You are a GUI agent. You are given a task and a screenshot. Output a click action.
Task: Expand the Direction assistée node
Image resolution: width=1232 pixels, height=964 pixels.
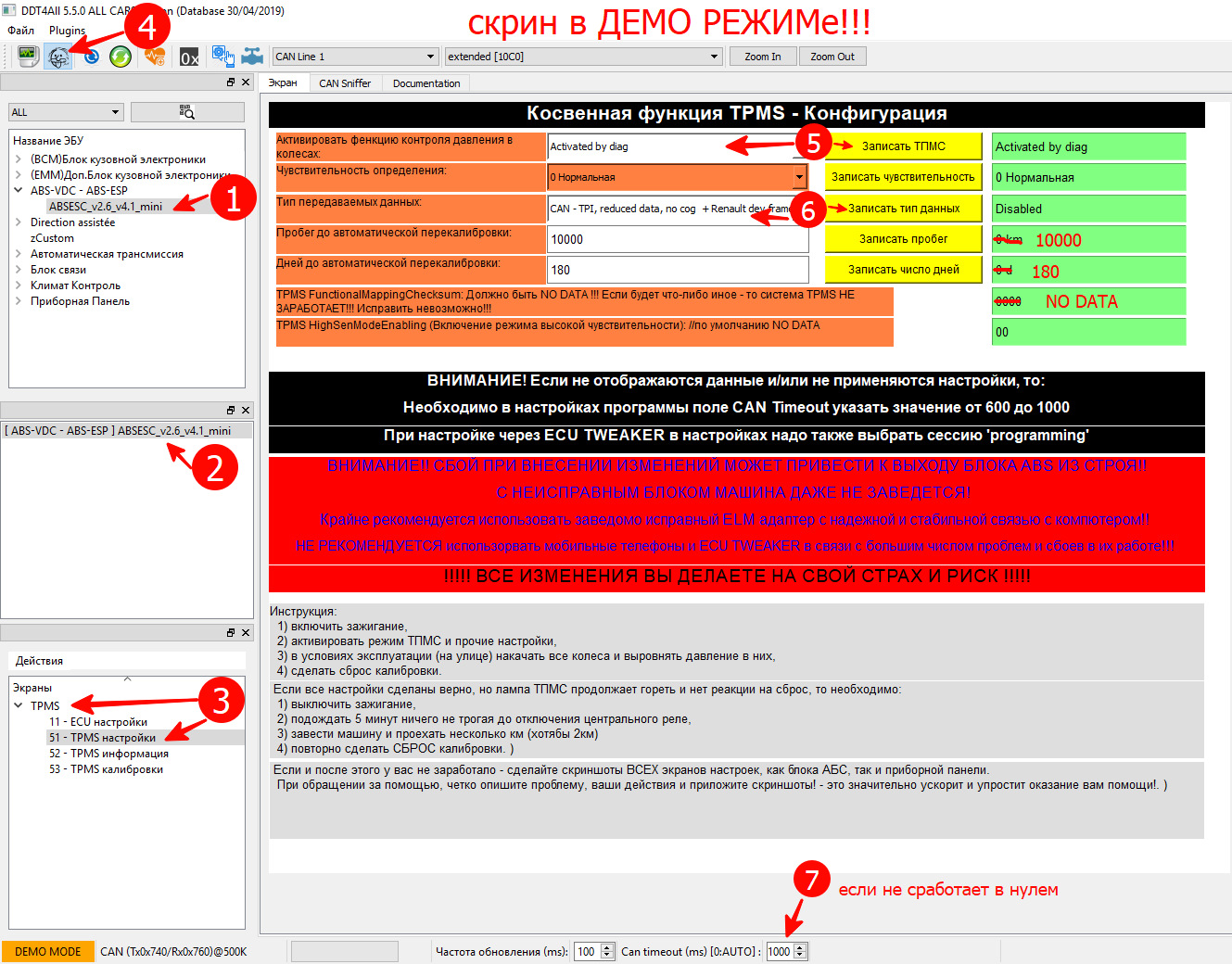[x=18, y=222]
